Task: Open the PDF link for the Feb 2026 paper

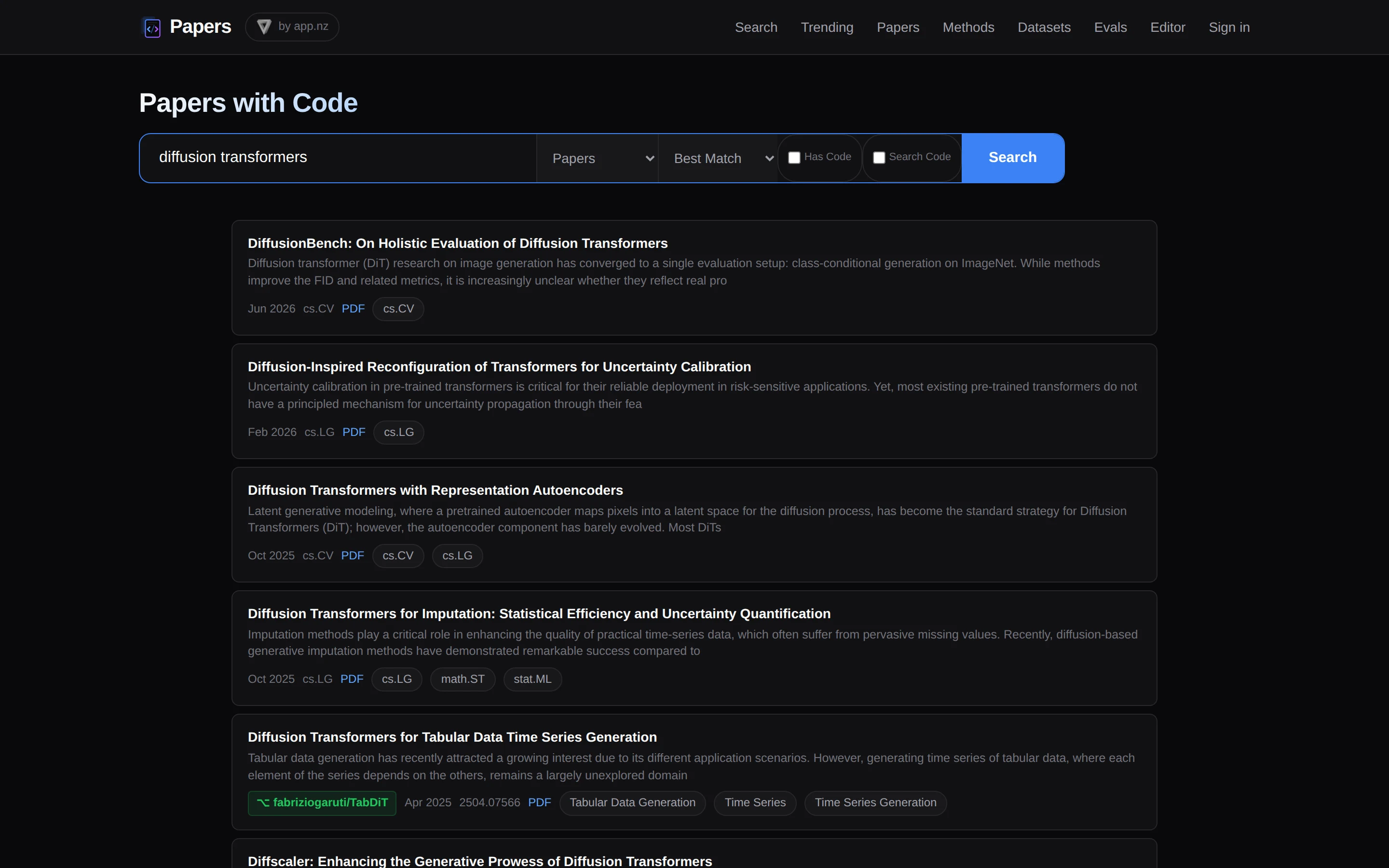Action: [354, 432]
